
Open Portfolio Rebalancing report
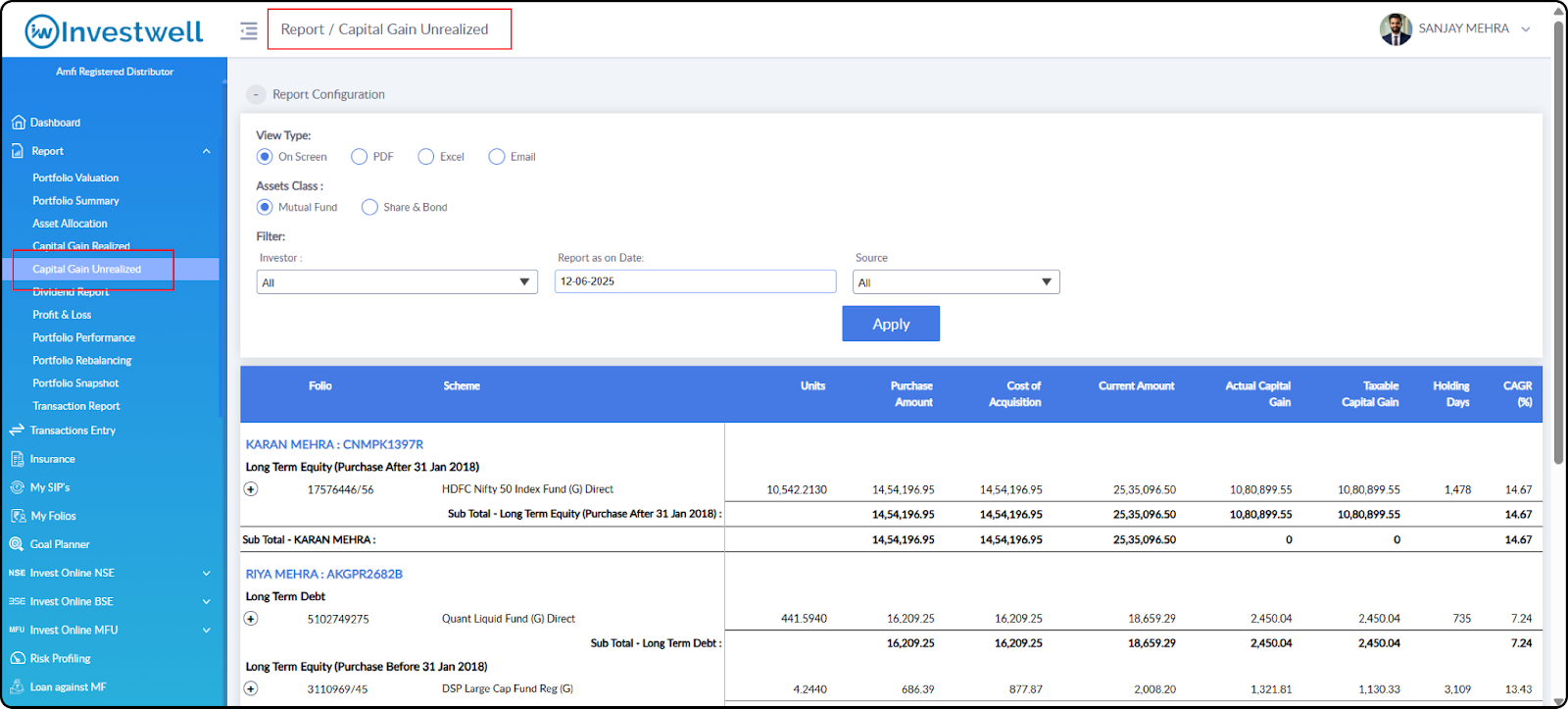[x=81, y=360]
